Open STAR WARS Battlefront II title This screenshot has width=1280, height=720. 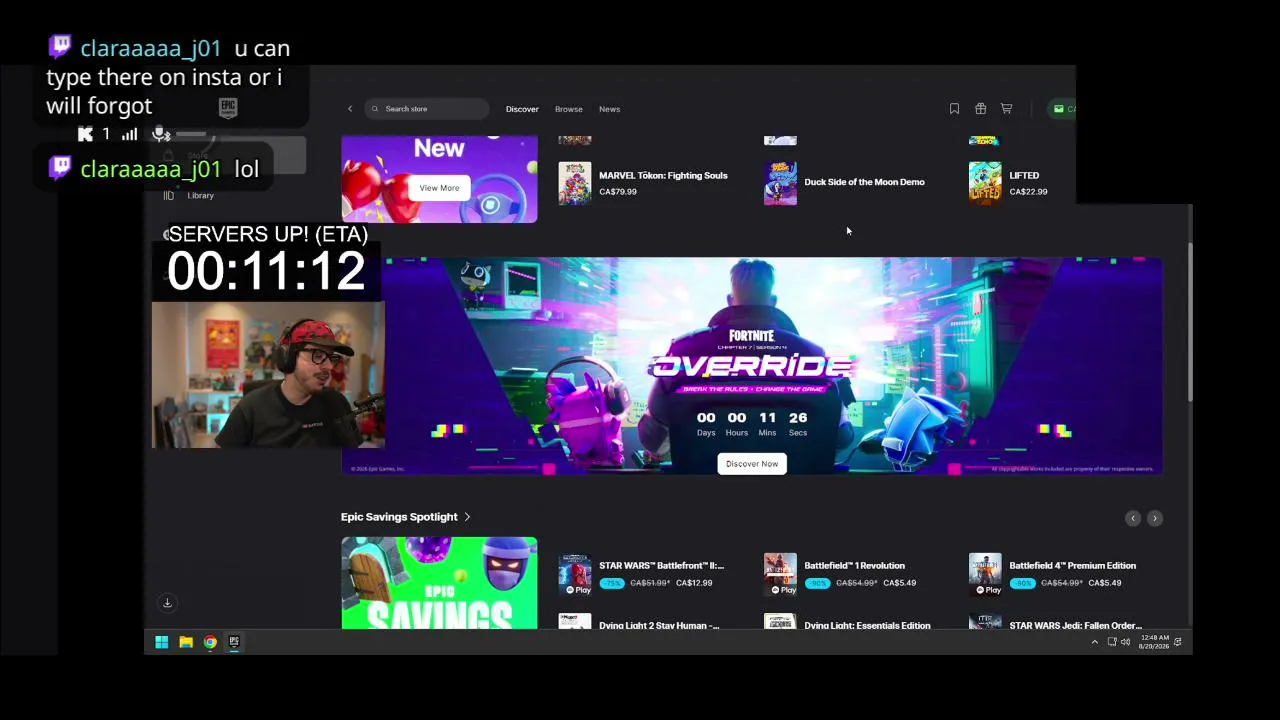pos(661,566)
